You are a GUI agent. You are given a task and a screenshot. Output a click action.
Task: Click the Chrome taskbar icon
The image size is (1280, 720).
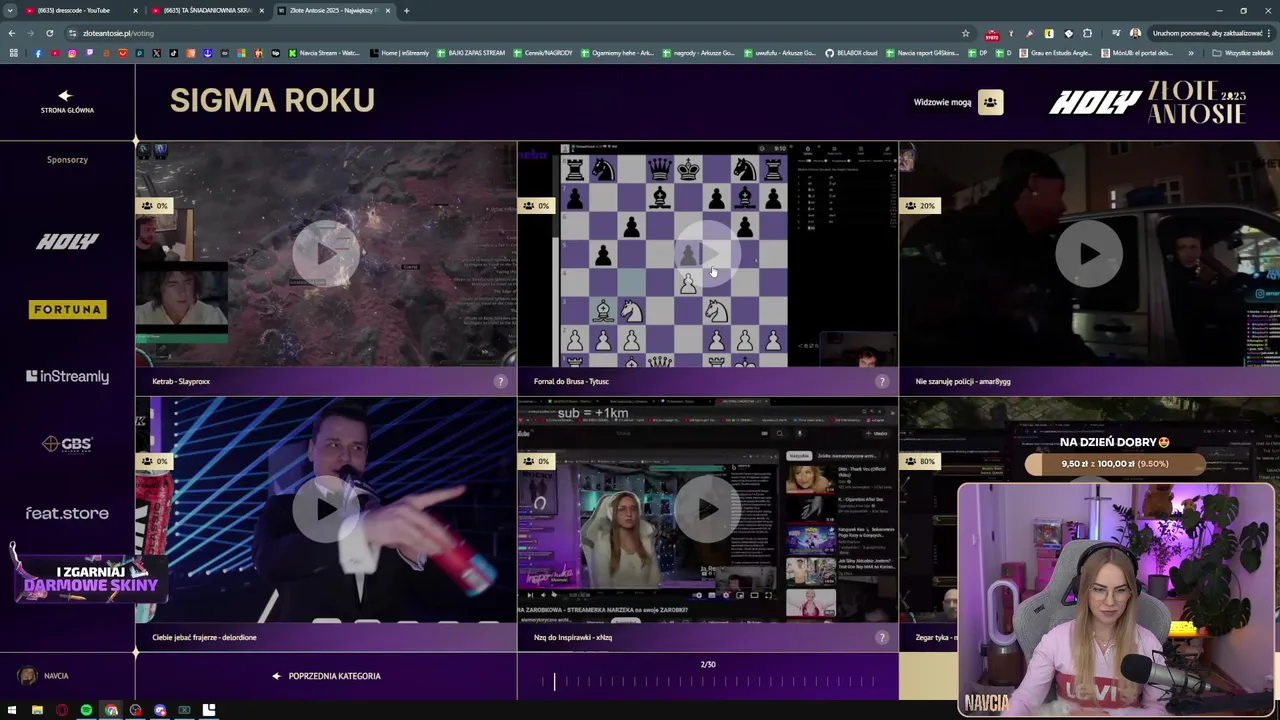pos(111,710)
